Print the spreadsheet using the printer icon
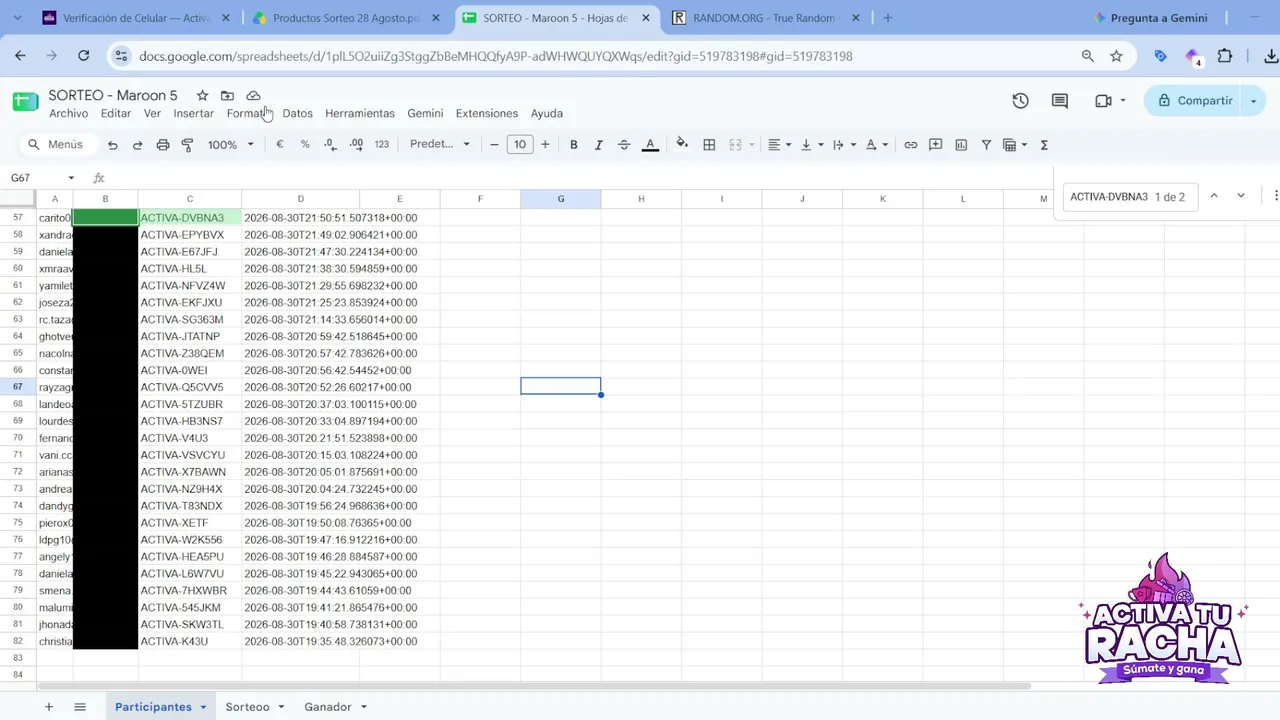This screenshot has height=720, width=1280. pyautogui.click(x=163, y=145)
